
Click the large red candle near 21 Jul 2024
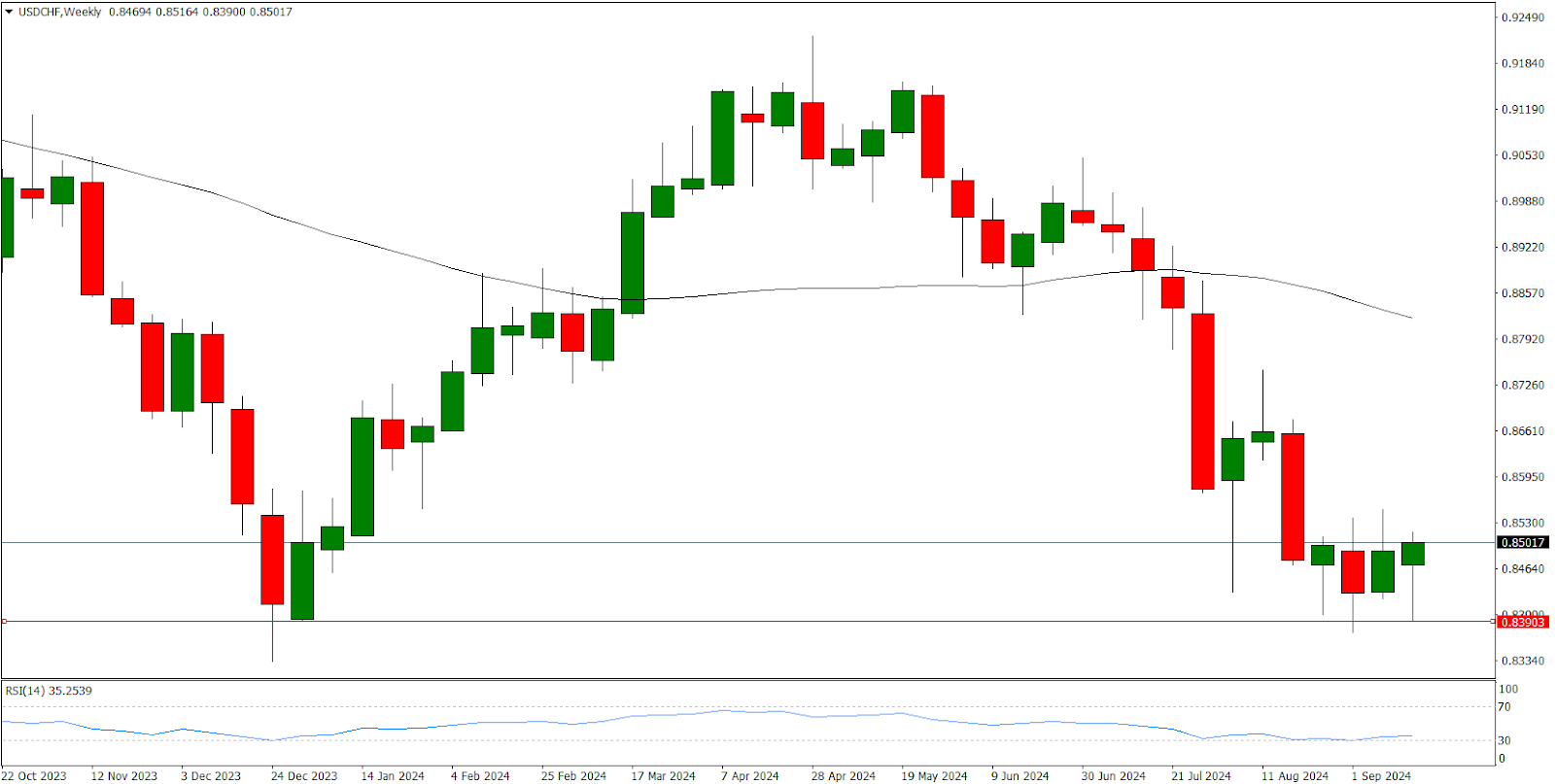pyautogui.click(x=1202, y=400)
